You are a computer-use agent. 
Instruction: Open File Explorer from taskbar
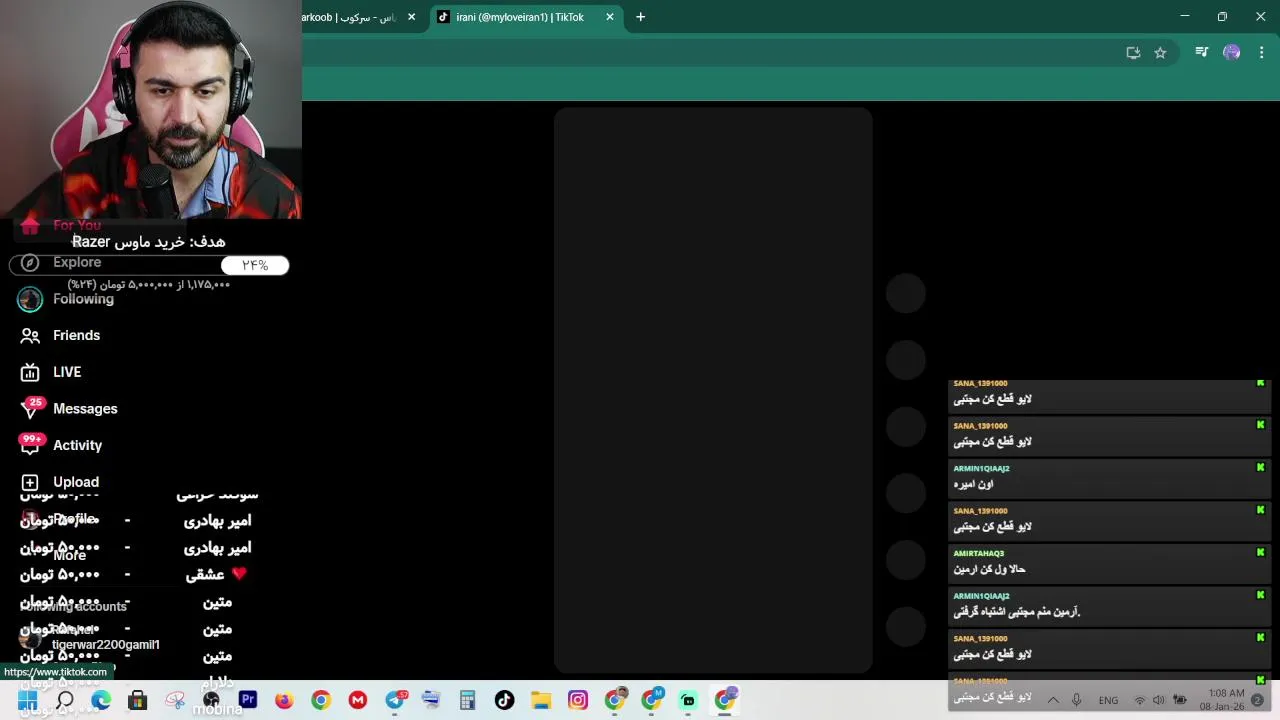[x=541, y=701]
